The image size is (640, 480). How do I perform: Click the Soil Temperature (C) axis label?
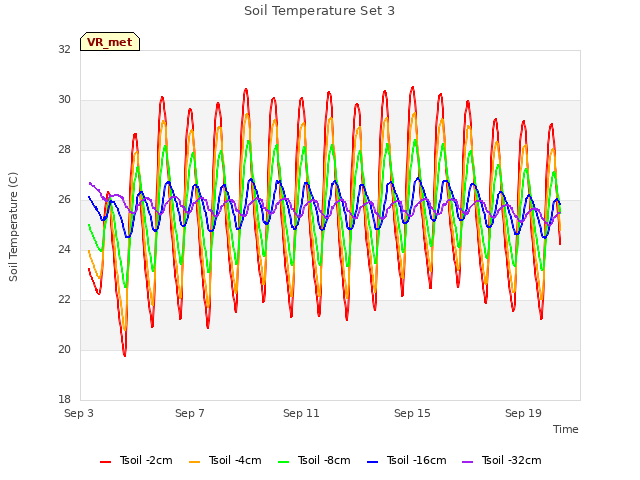click(x=13, y=227)
